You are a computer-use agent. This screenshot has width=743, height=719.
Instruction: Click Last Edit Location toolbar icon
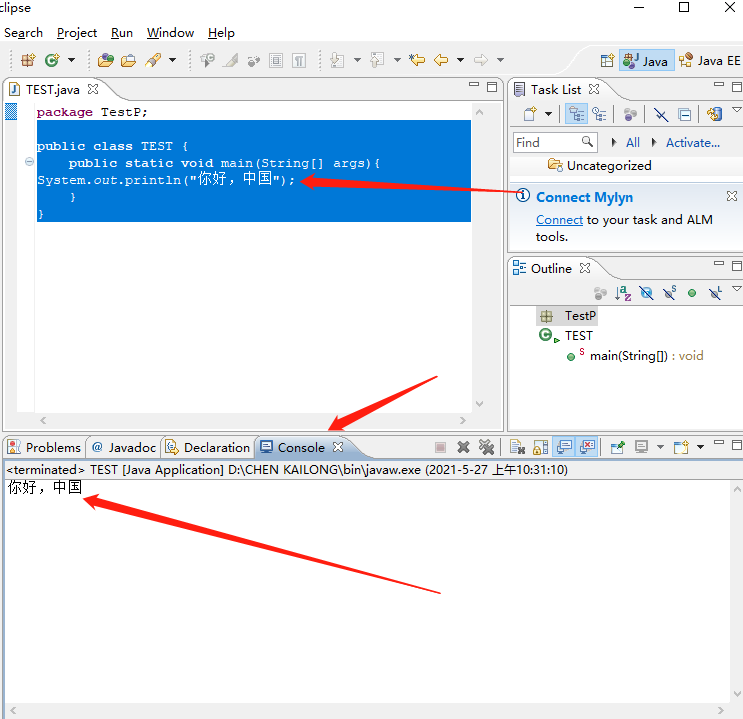coord(417,60)
